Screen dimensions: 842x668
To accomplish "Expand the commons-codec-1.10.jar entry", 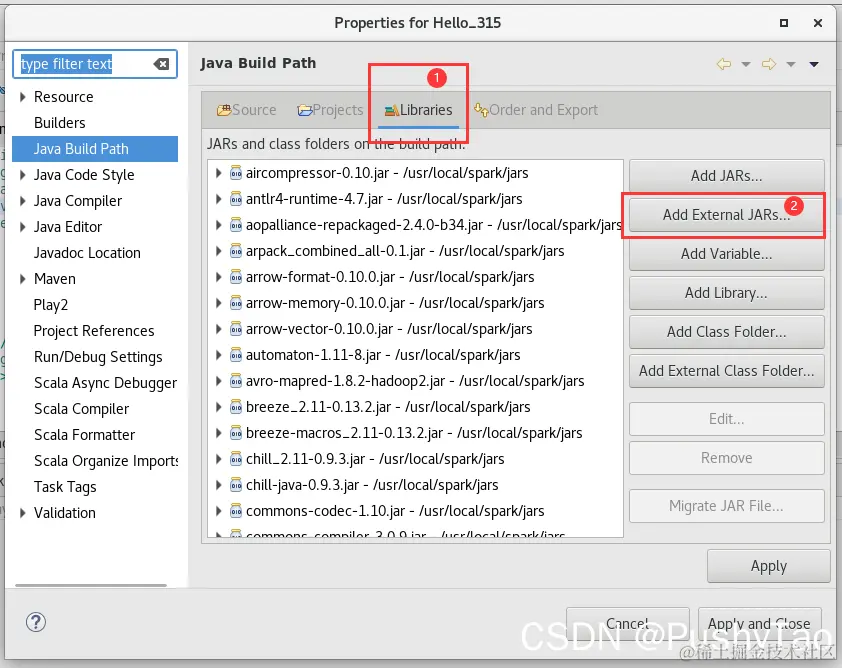I will point(219,511).
